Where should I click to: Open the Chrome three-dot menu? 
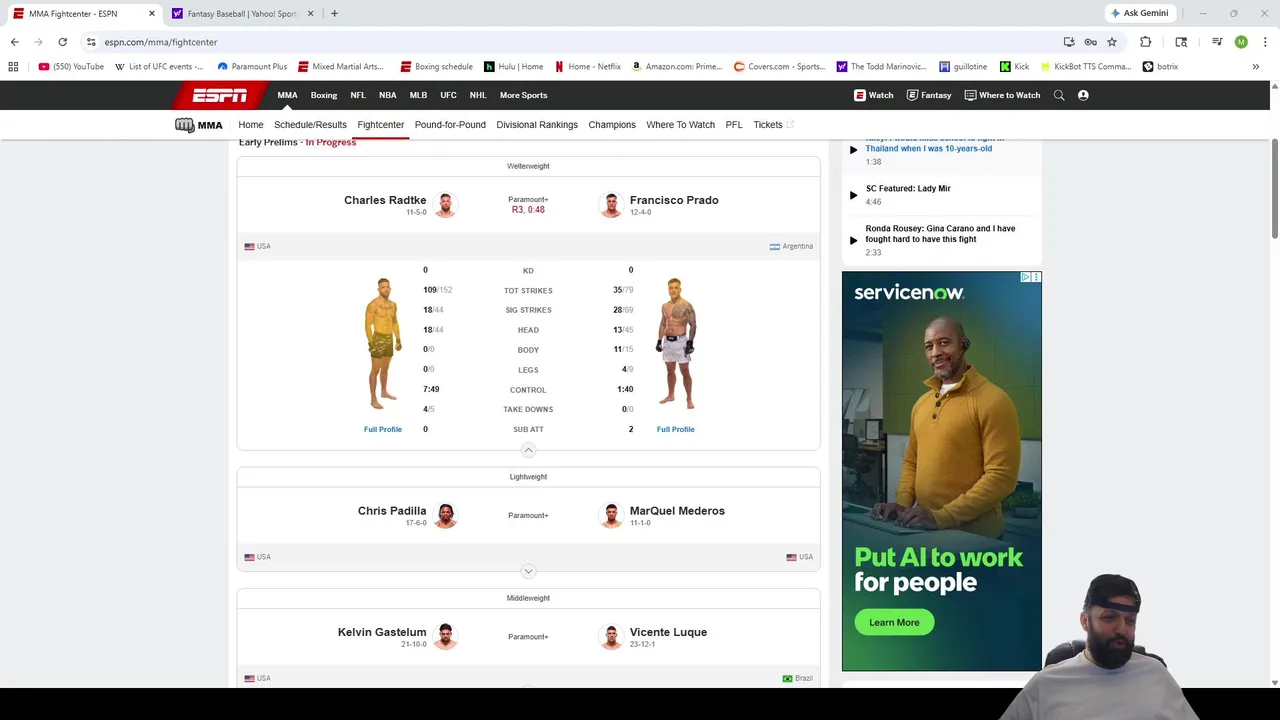click(1264, 42)
